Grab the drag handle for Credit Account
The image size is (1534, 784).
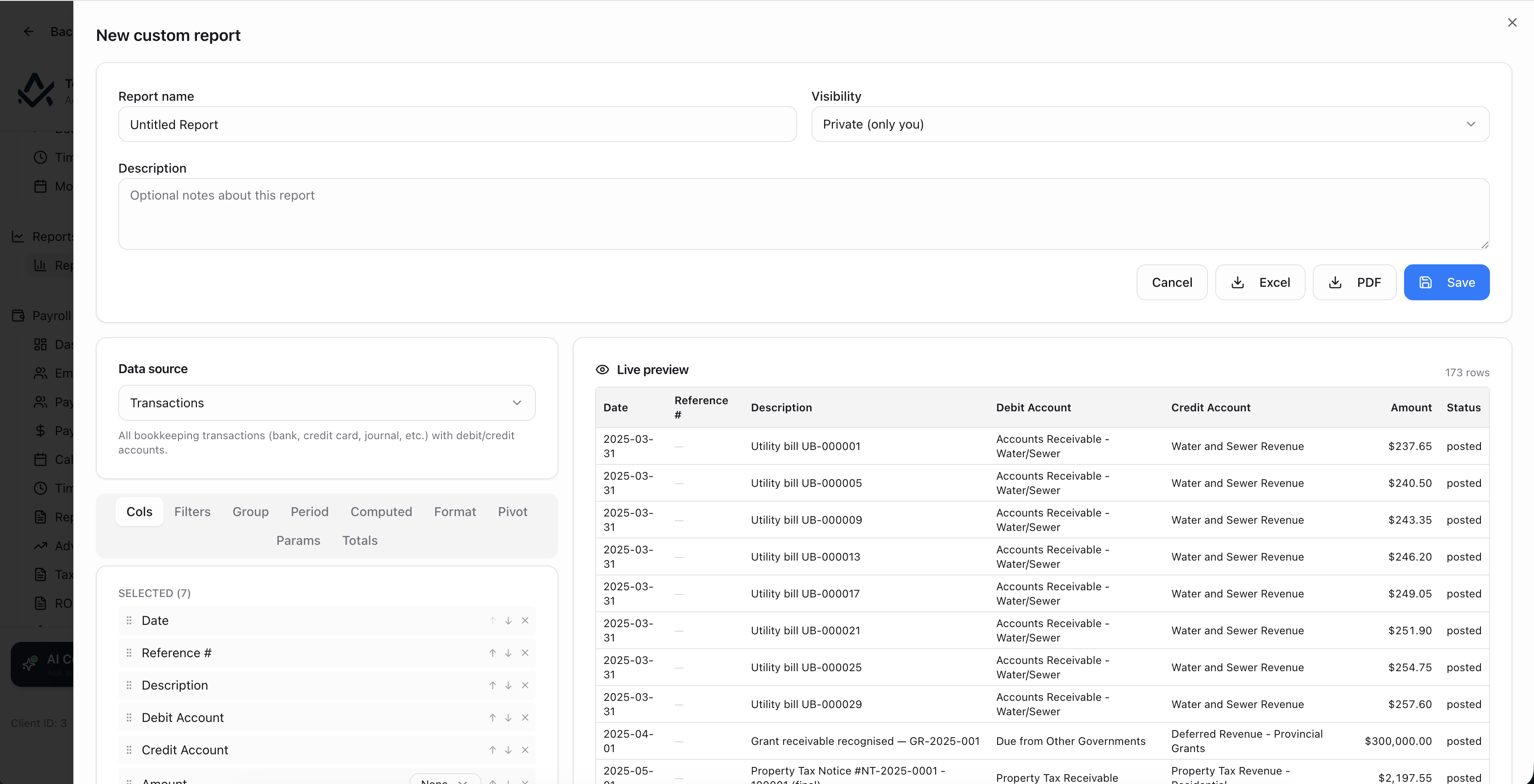[129, 749]
